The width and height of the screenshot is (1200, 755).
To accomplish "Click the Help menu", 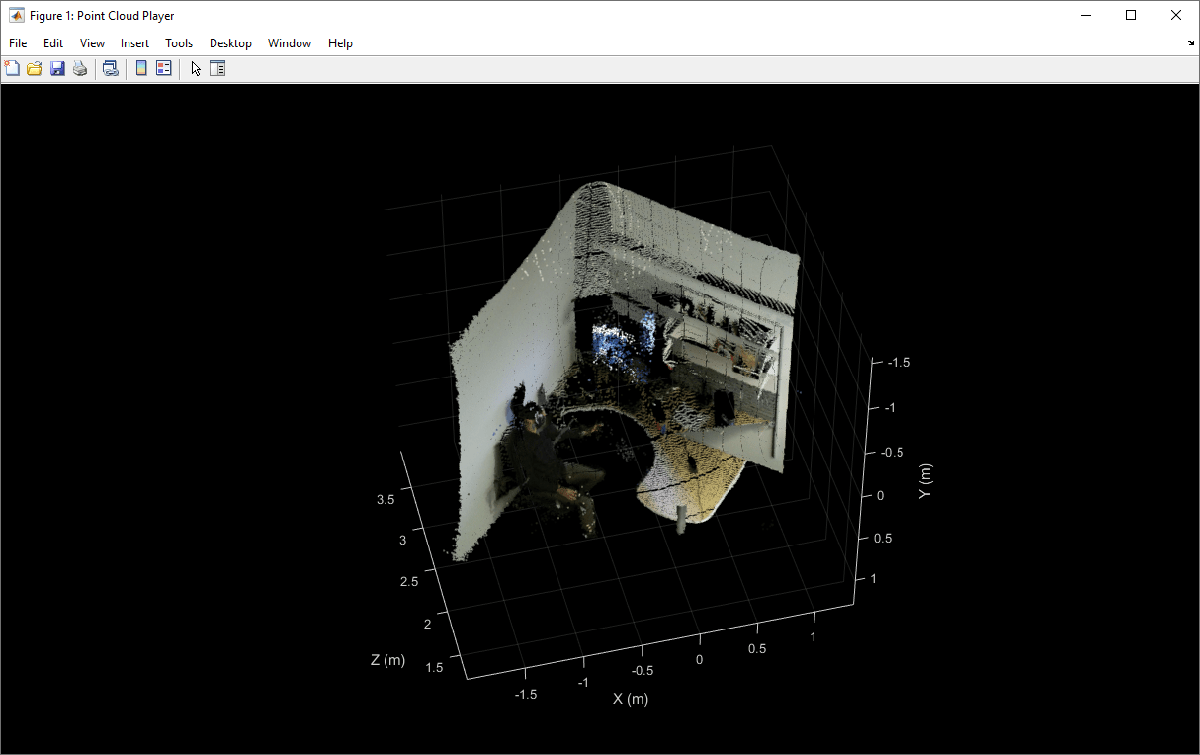I will pyautogui.click(x=340, y=43).
